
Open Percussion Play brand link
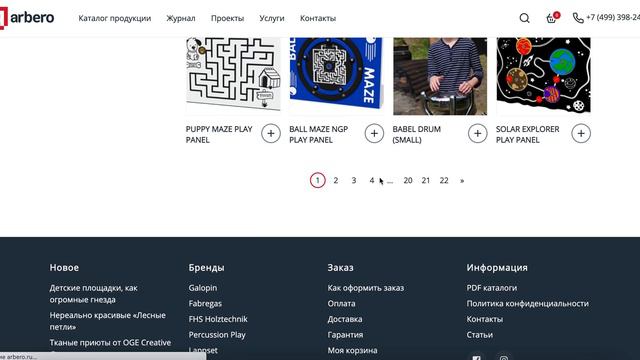217,335
